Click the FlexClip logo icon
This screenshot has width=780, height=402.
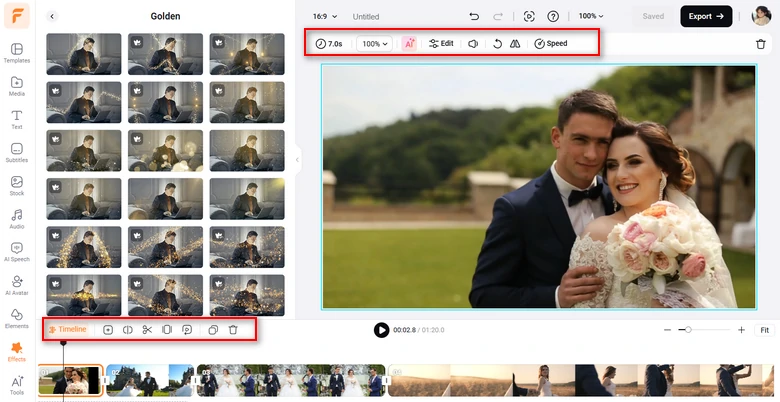pyautogui.click(x=17, y=16)
